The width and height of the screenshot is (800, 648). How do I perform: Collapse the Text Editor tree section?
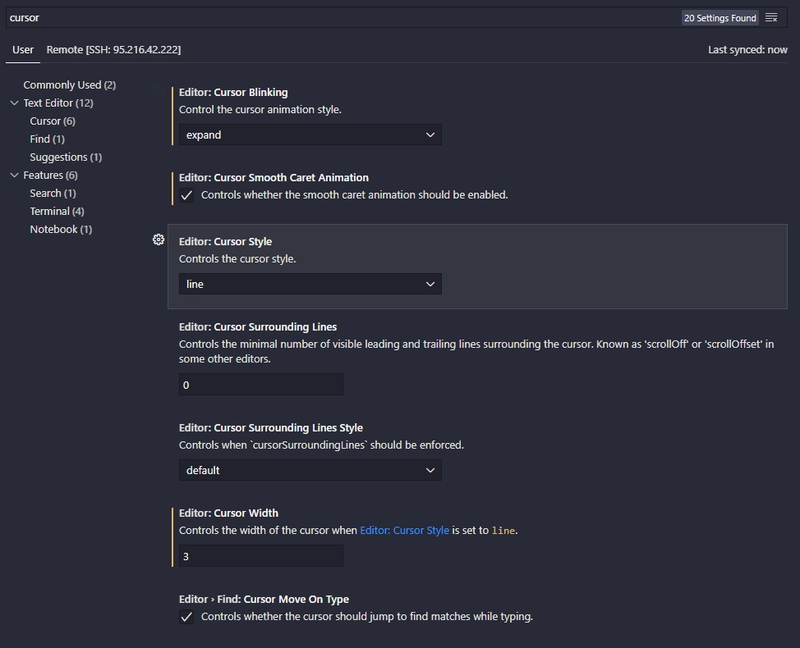coord(14,103)
